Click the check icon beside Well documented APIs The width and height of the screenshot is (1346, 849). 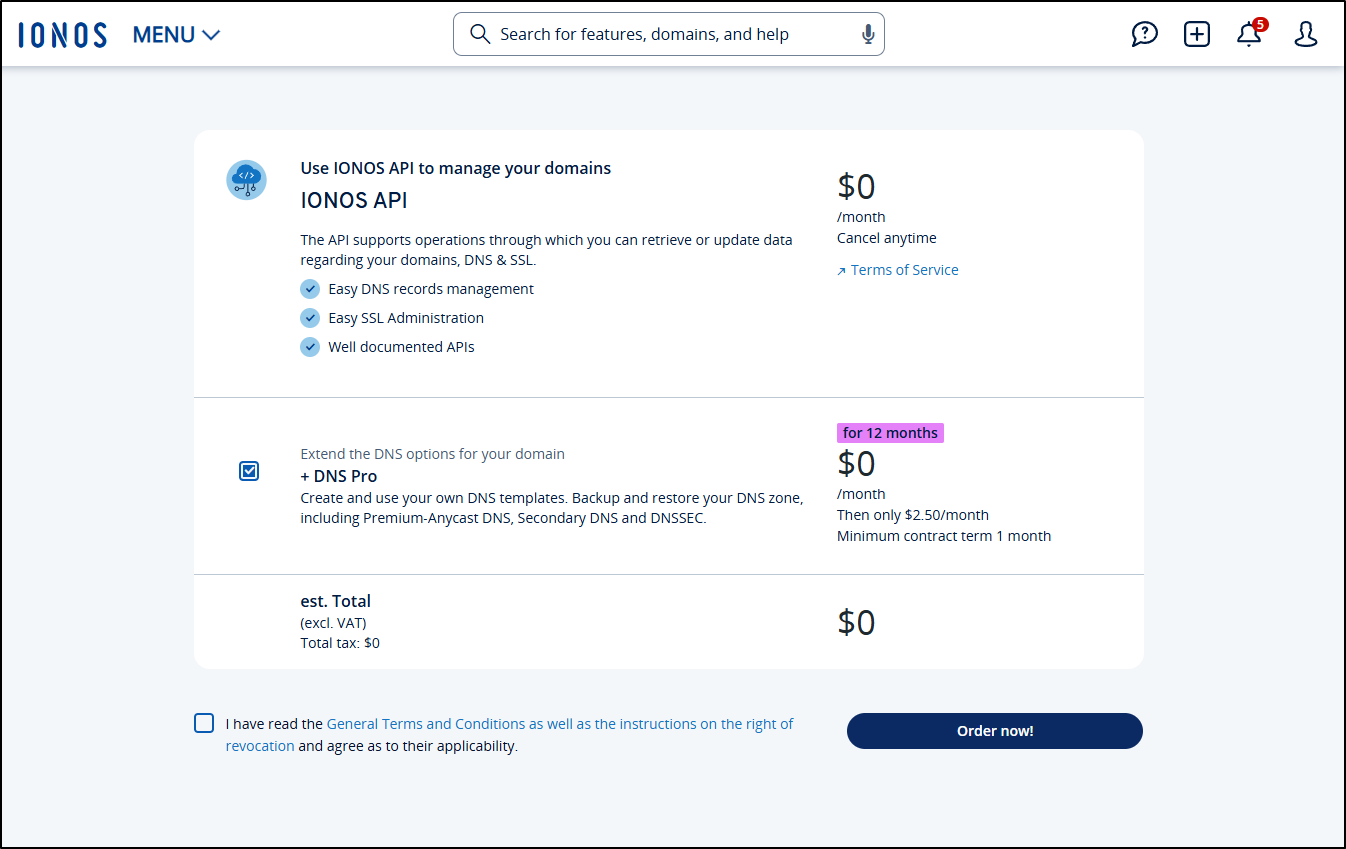310,347
